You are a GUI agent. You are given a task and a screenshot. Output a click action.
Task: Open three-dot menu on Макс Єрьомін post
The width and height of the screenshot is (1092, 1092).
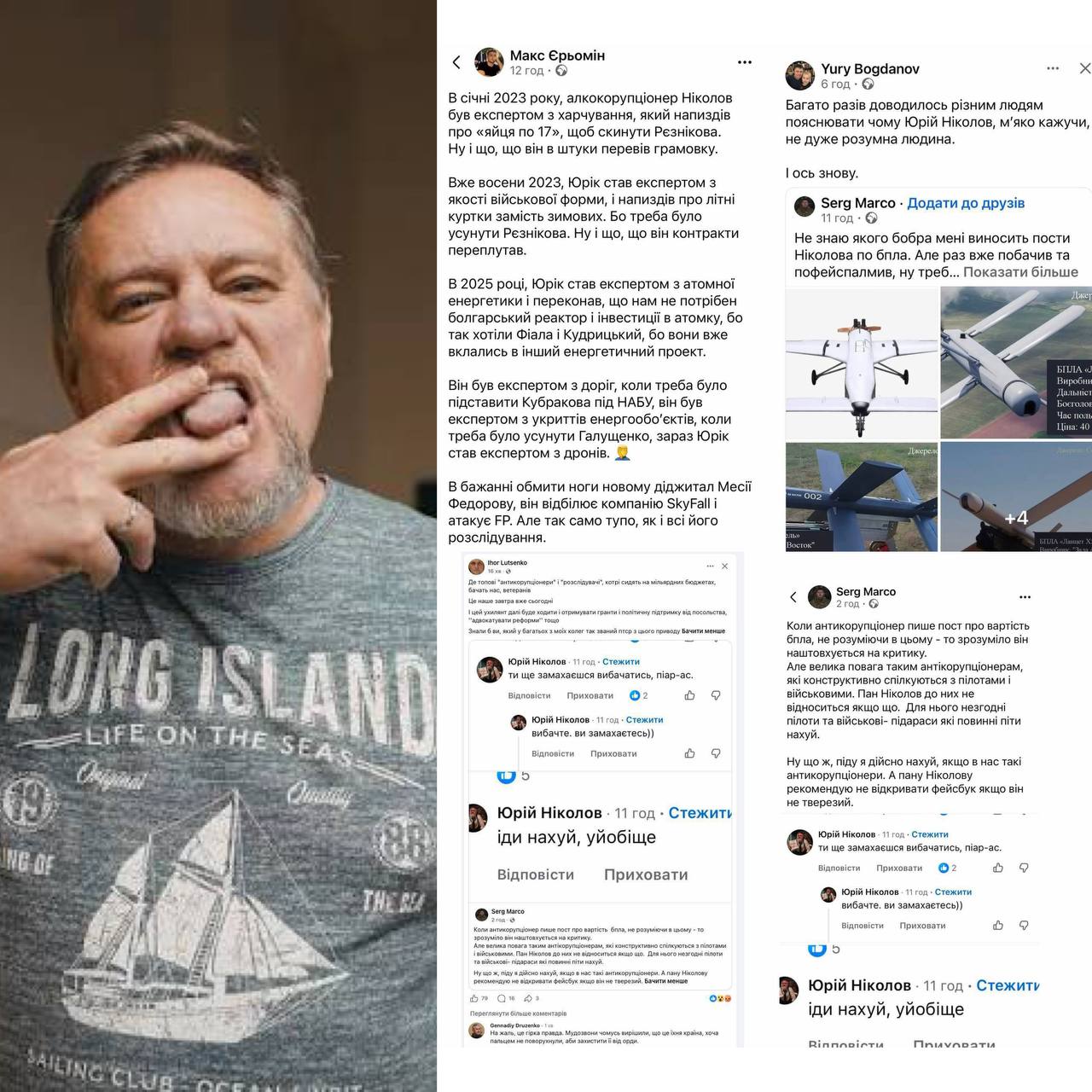(744, 62)
